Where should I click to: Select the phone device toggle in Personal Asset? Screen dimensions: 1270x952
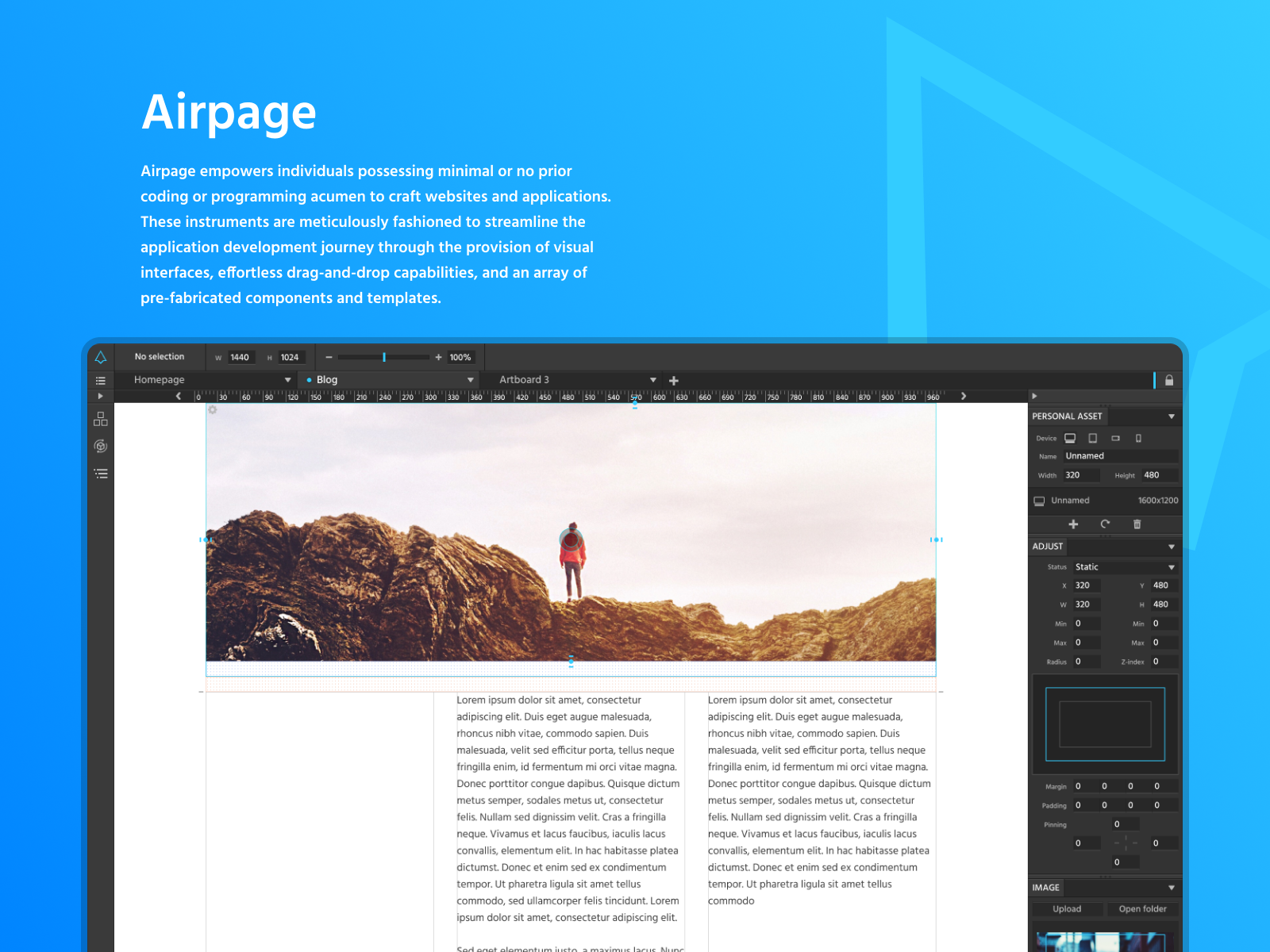1138,438
